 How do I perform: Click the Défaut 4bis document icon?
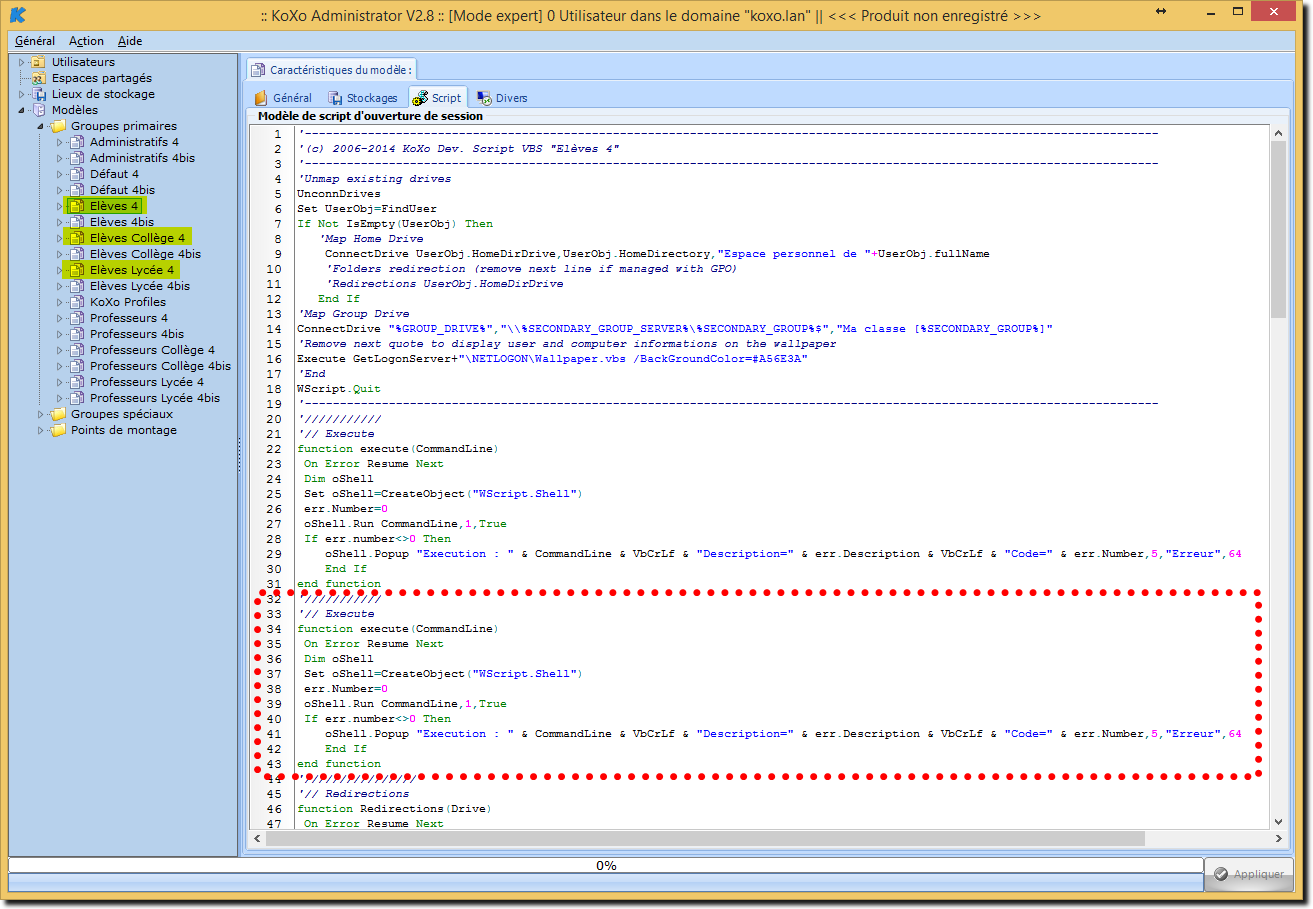pos(76,190)
